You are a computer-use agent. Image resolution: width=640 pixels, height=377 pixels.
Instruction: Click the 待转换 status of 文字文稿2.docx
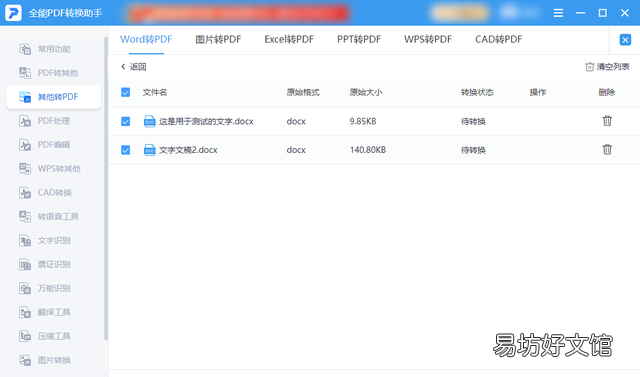pos(473,150)
